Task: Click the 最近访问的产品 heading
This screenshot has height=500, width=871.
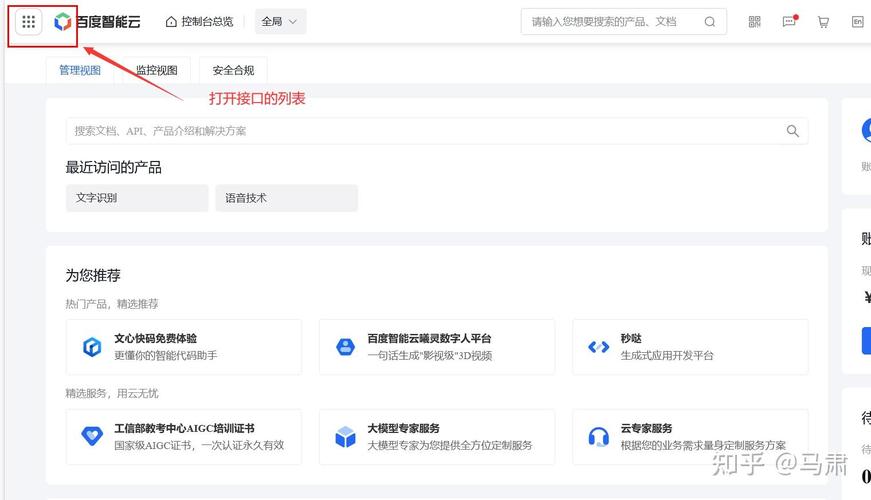Action: point(114,167)
